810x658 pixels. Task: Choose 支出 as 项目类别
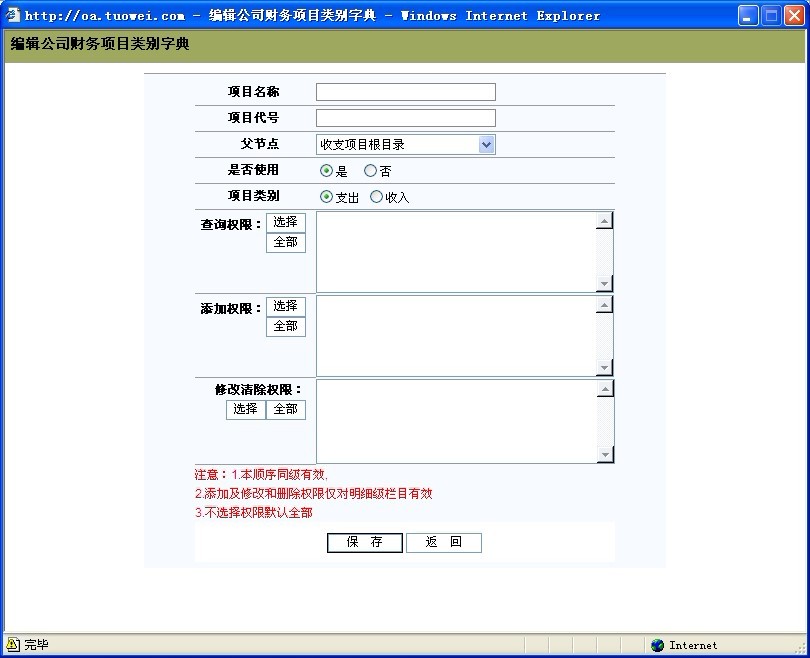326,197
